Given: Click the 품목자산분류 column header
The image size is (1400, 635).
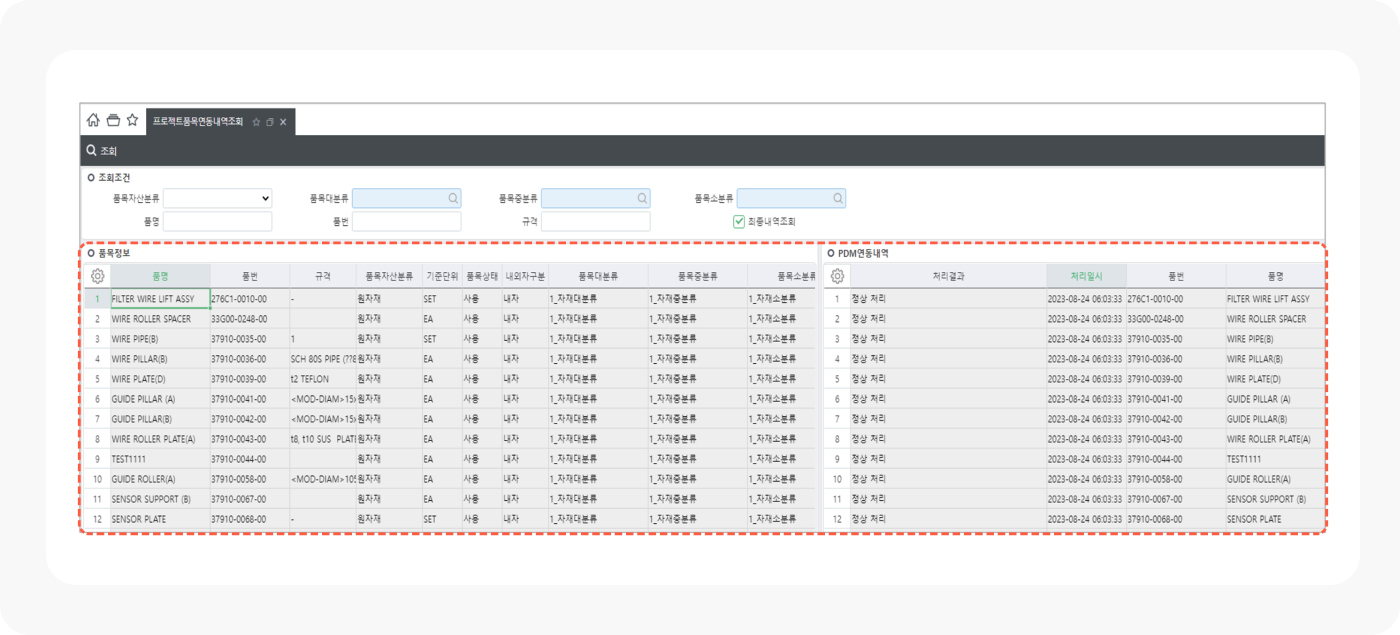Looking at the screenshot, I should pos(389,276).
